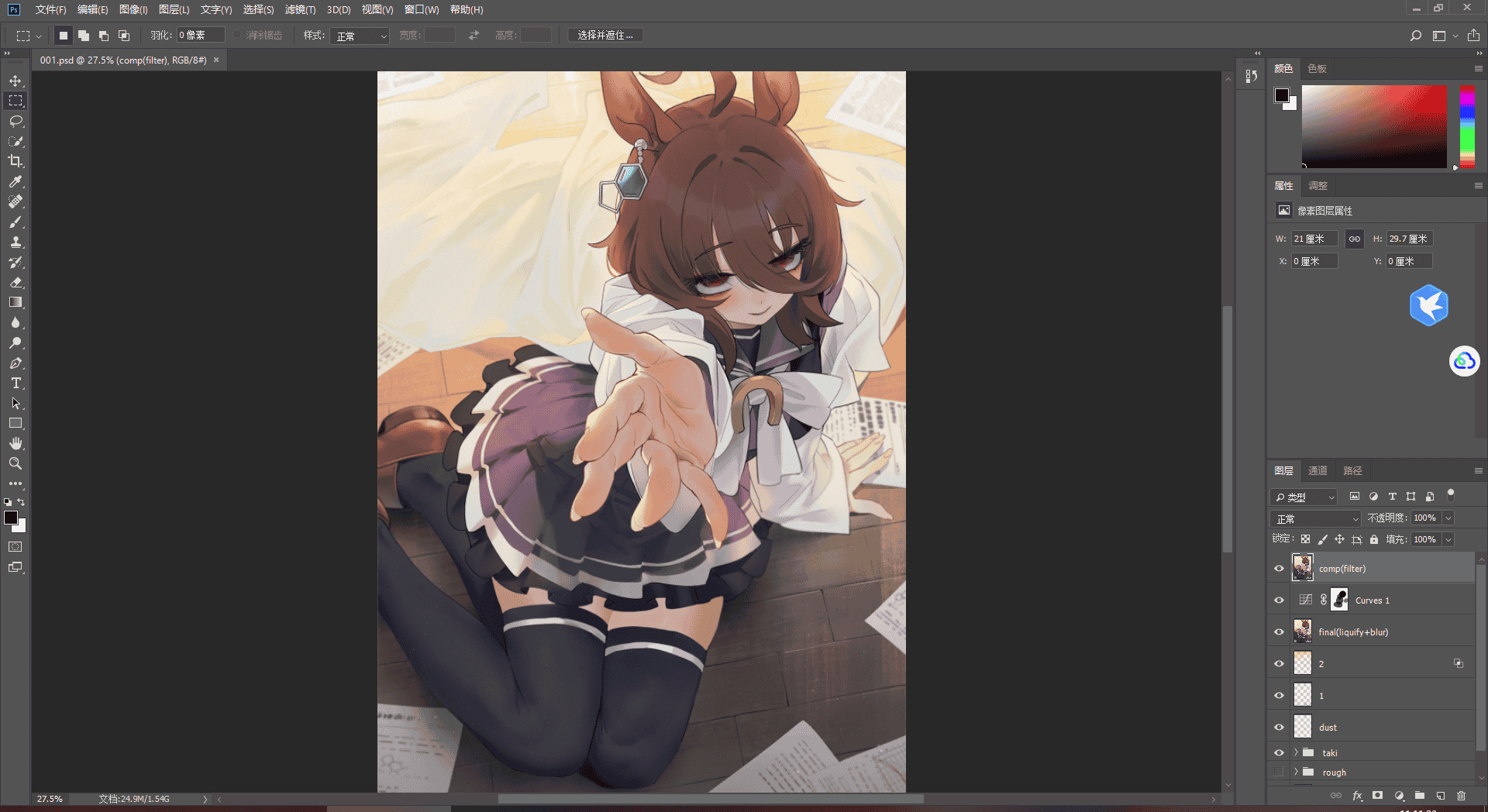Image resolution: width=1488 pixels, height=812 pixels.
Task: Open the 路径 tab
Action: point(1352,470)
